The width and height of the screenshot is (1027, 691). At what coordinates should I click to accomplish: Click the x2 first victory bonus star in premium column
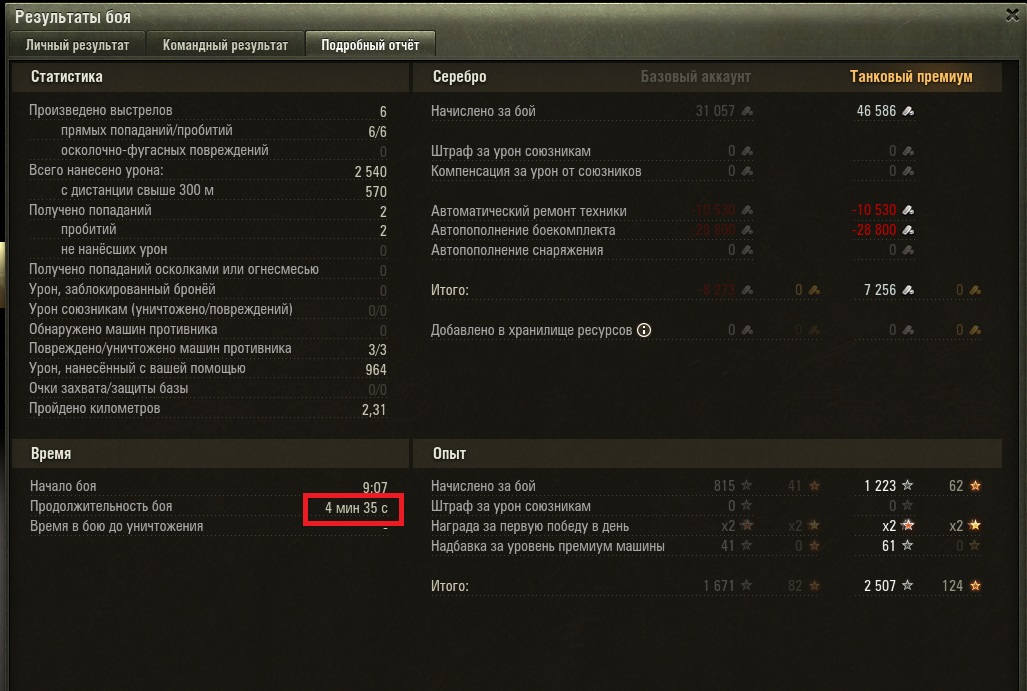click(x=907, y=525)
